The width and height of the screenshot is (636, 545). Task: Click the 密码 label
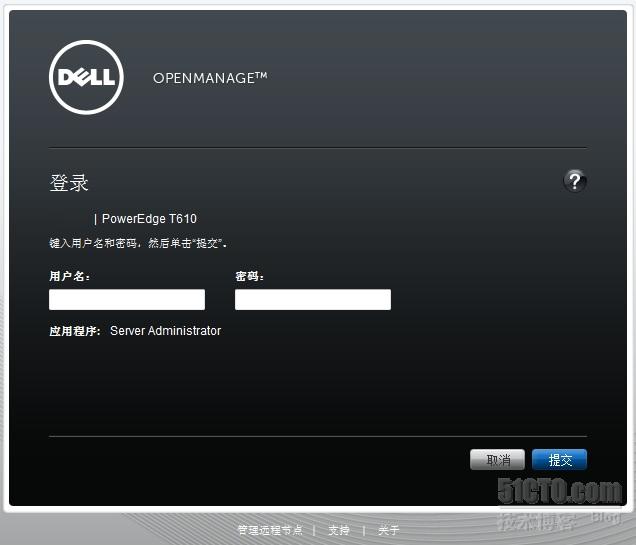click(x=250, y=276)
